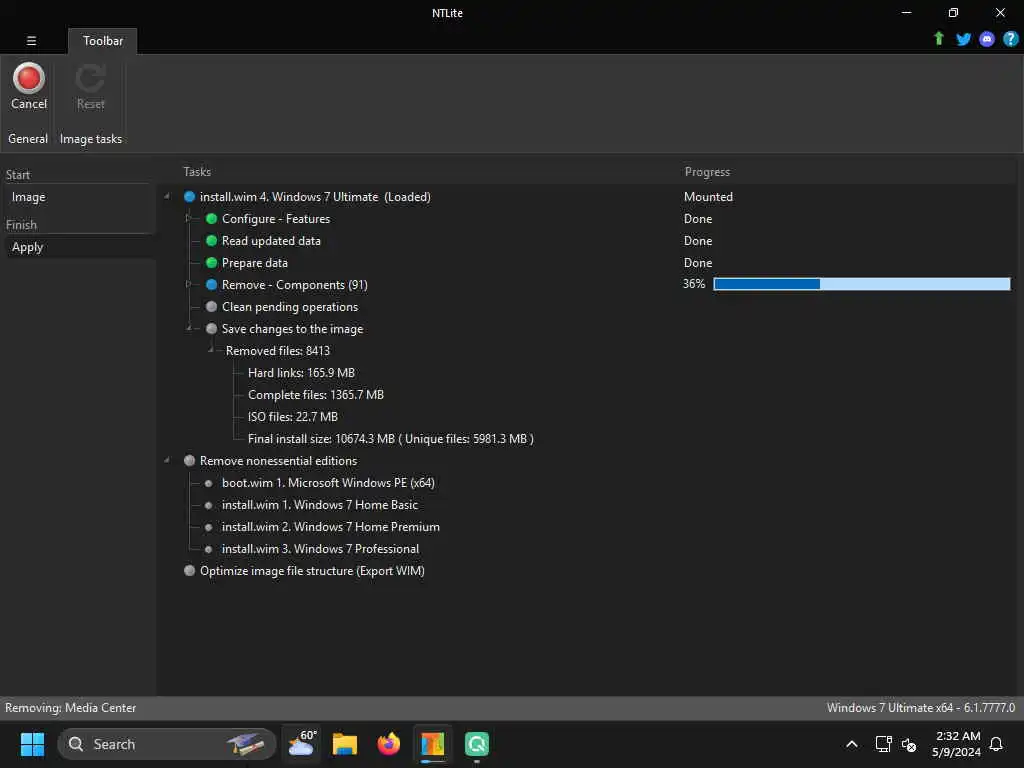Image resolution: width=1024 pixels, height=768 pixels.
Task: Click the muted volume tray icon
Action: click(908, 744)
